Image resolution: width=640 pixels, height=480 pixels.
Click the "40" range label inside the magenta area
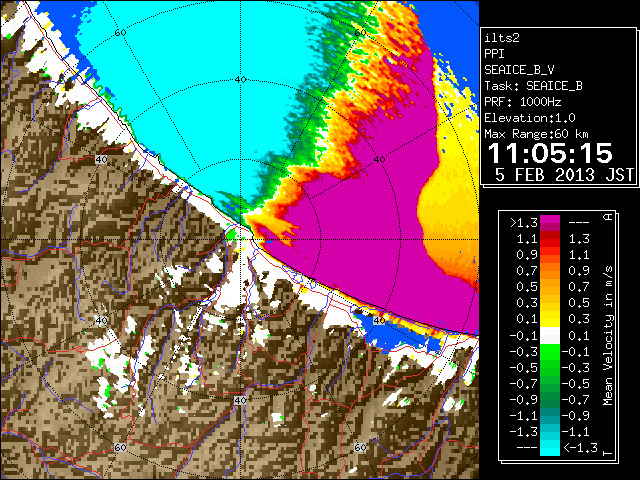click(380, 160)
